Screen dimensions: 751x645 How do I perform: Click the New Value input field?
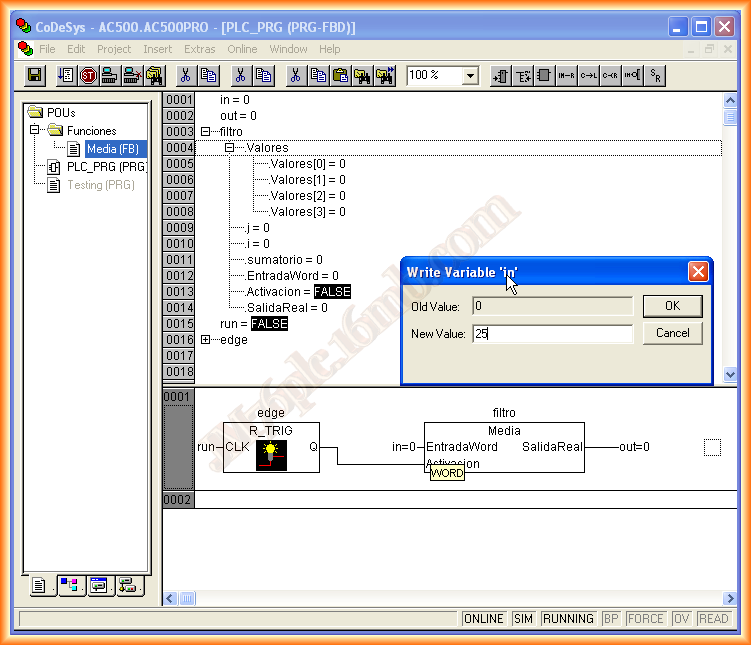552,333
